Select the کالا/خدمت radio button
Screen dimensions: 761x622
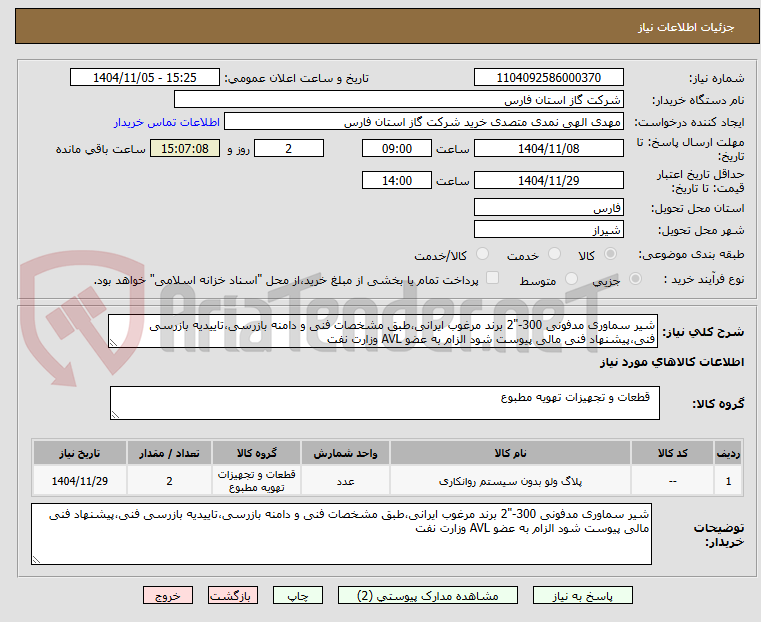pos(482,254)
